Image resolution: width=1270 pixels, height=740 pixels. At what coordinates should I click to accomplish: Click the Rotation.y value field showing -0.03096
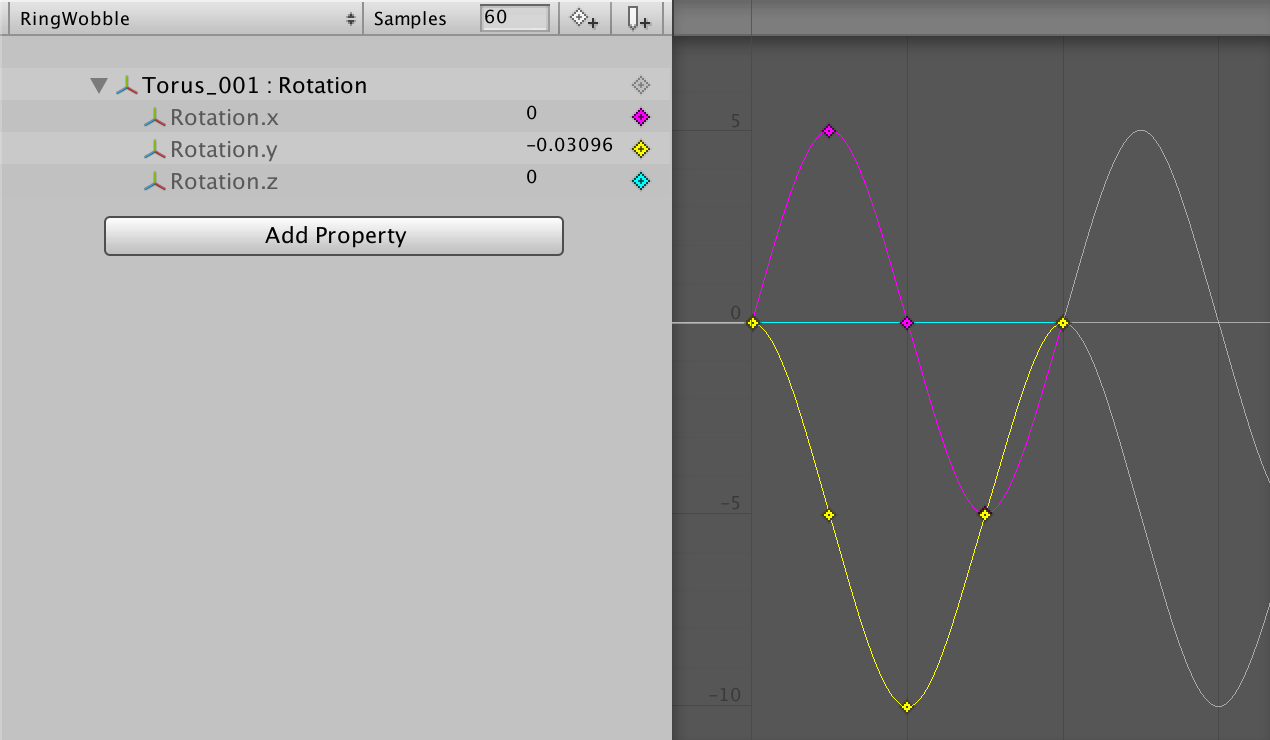pos(569,145)
